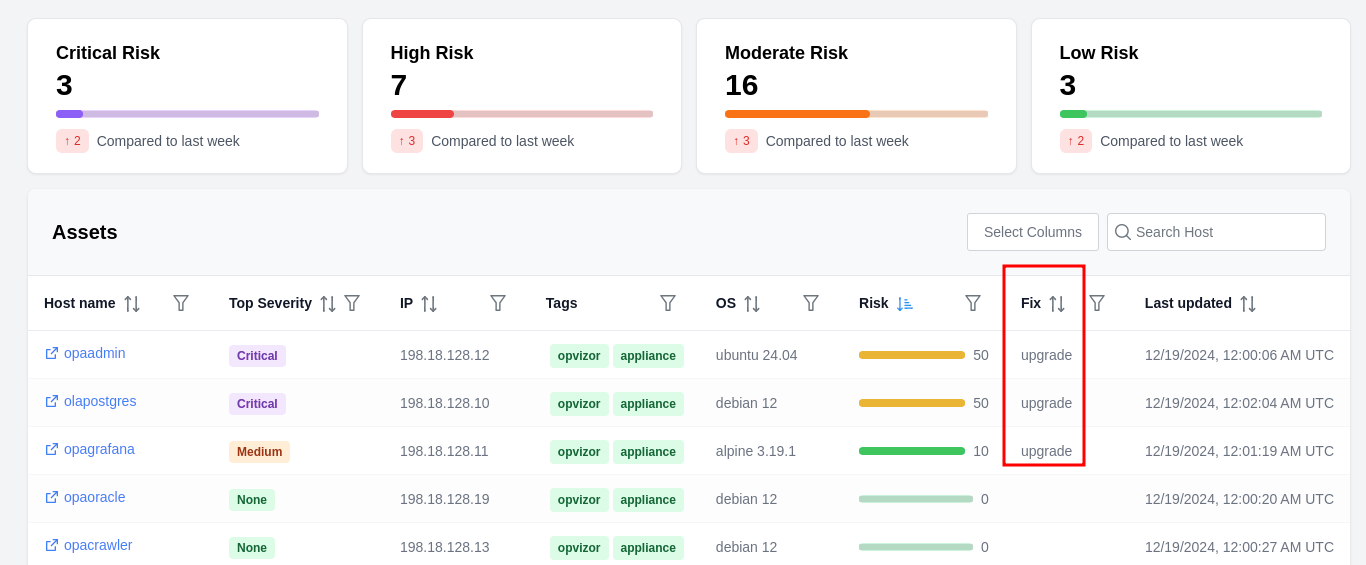Click the Search Host input field
This screenshot has height=565, width=1366.
1226,232
